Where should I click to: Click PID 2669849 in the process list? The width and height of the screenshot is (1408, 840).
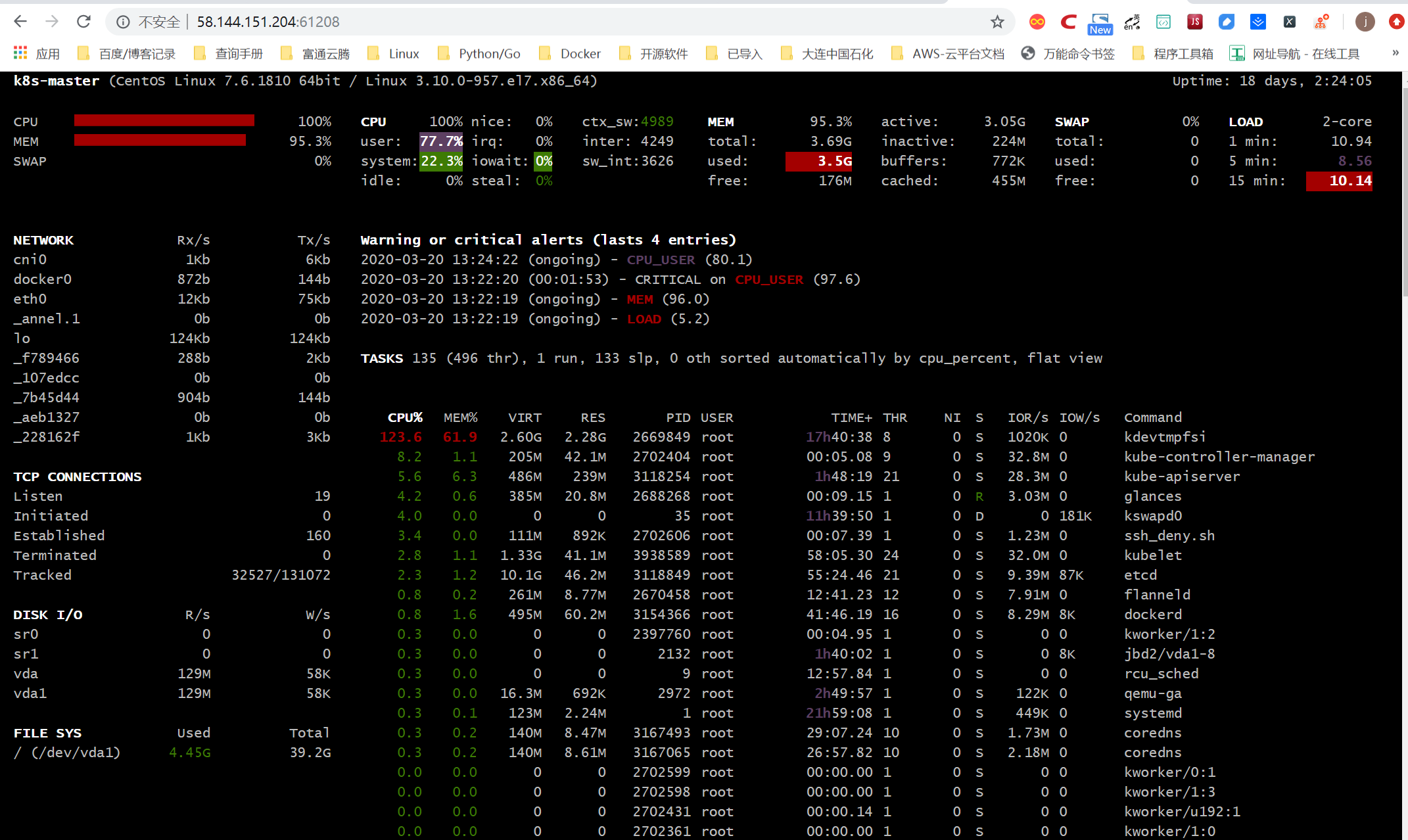tap(661, 437)
